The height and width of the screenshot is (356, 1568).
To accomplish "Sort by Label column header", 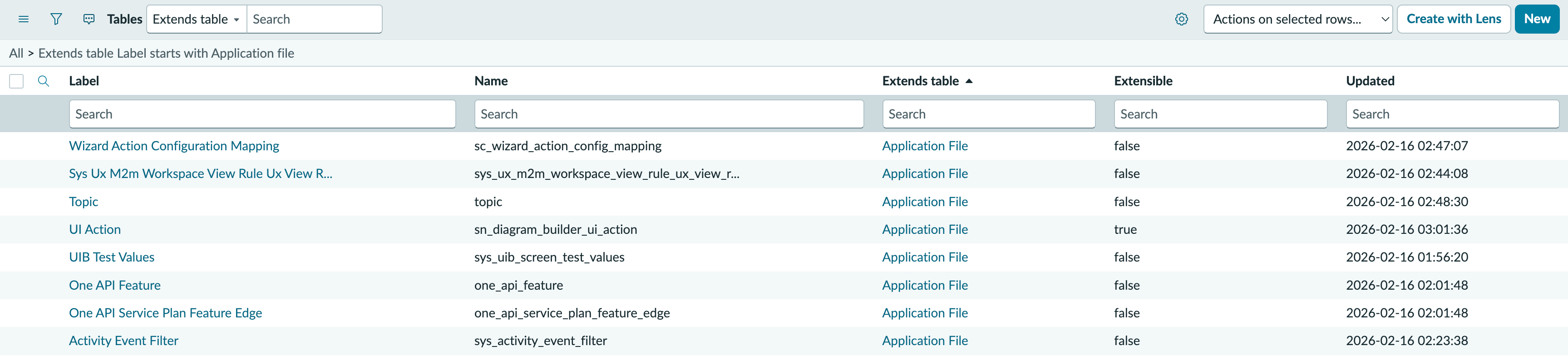I will tap(84, 81).
